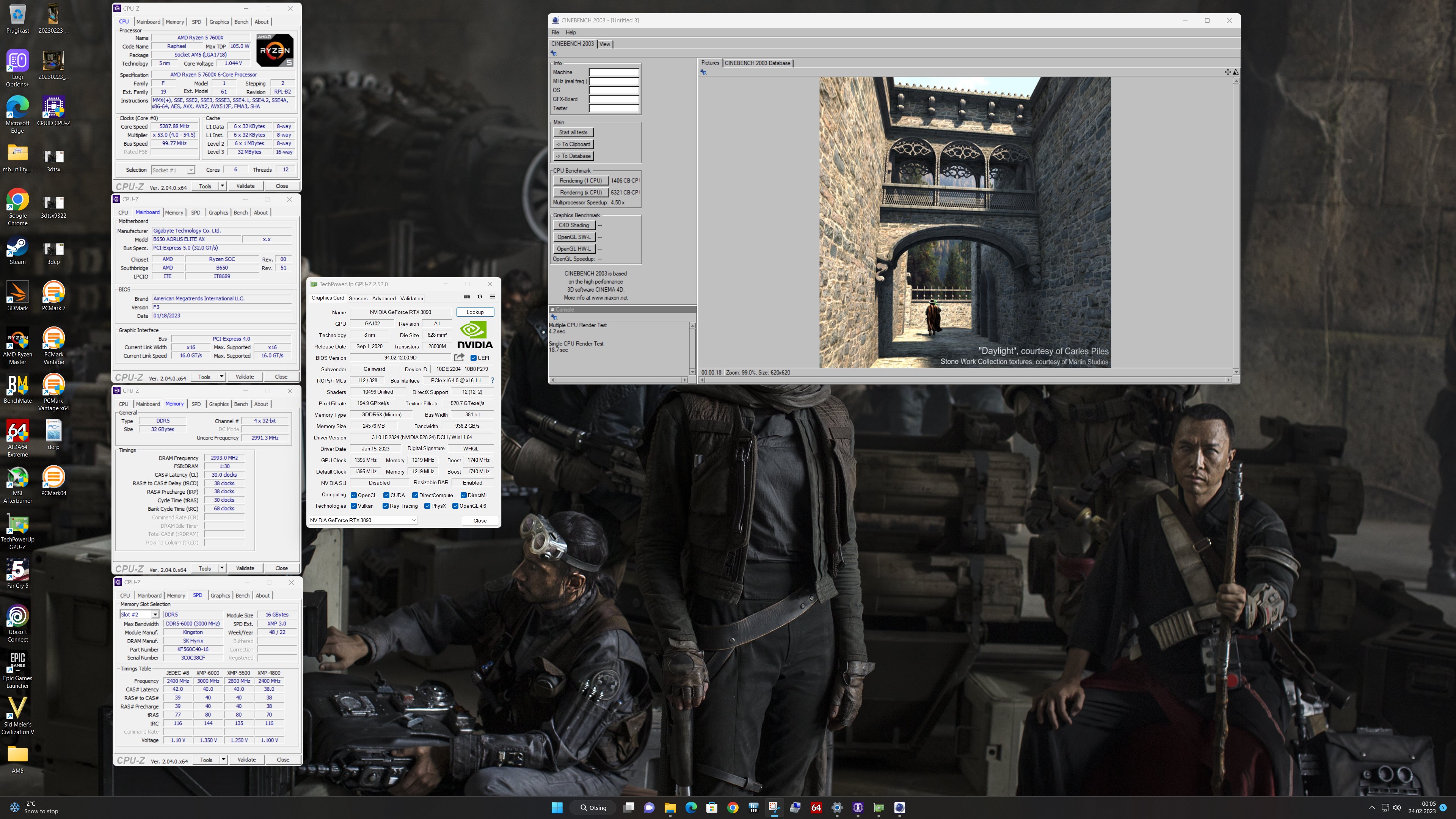This screenshot has height=819, width=1456.
Task: Click Start all tests in Cinebench
Action: [x=573, y=132]
